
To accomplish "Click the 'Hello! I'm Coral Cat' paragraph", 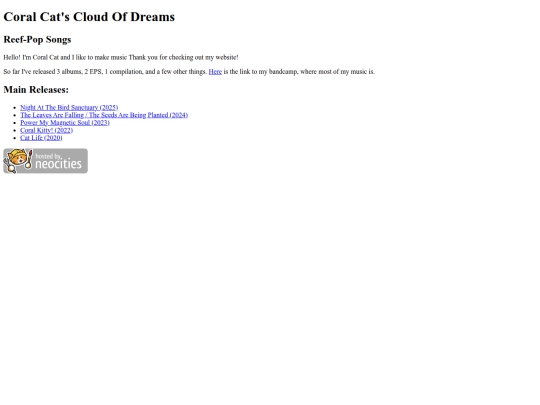I will pyautogui.click(x=121, y=57).
